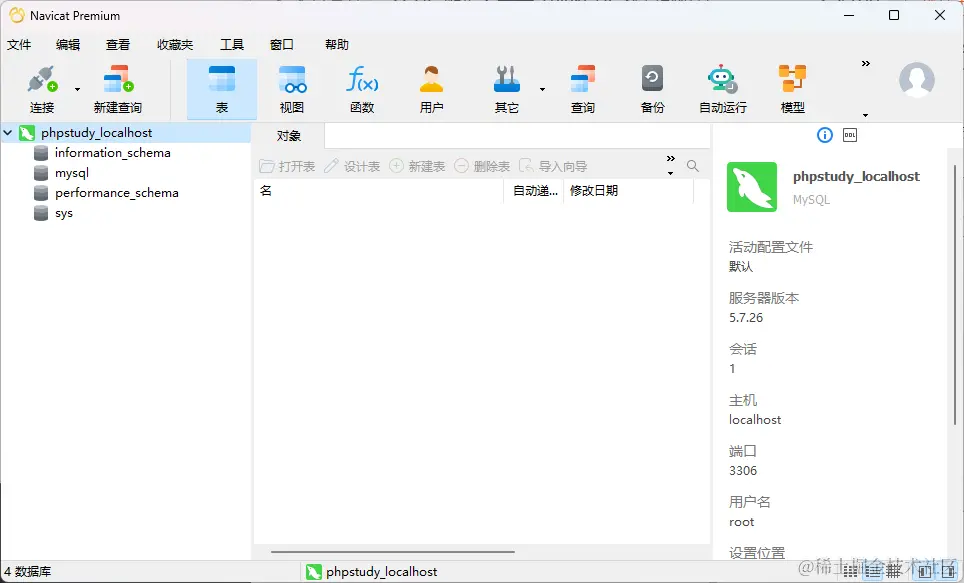The height and width of the screenshot is (583, 964).
Task: Open the 视图 (Views) panel icon
Action: [291, 87]
